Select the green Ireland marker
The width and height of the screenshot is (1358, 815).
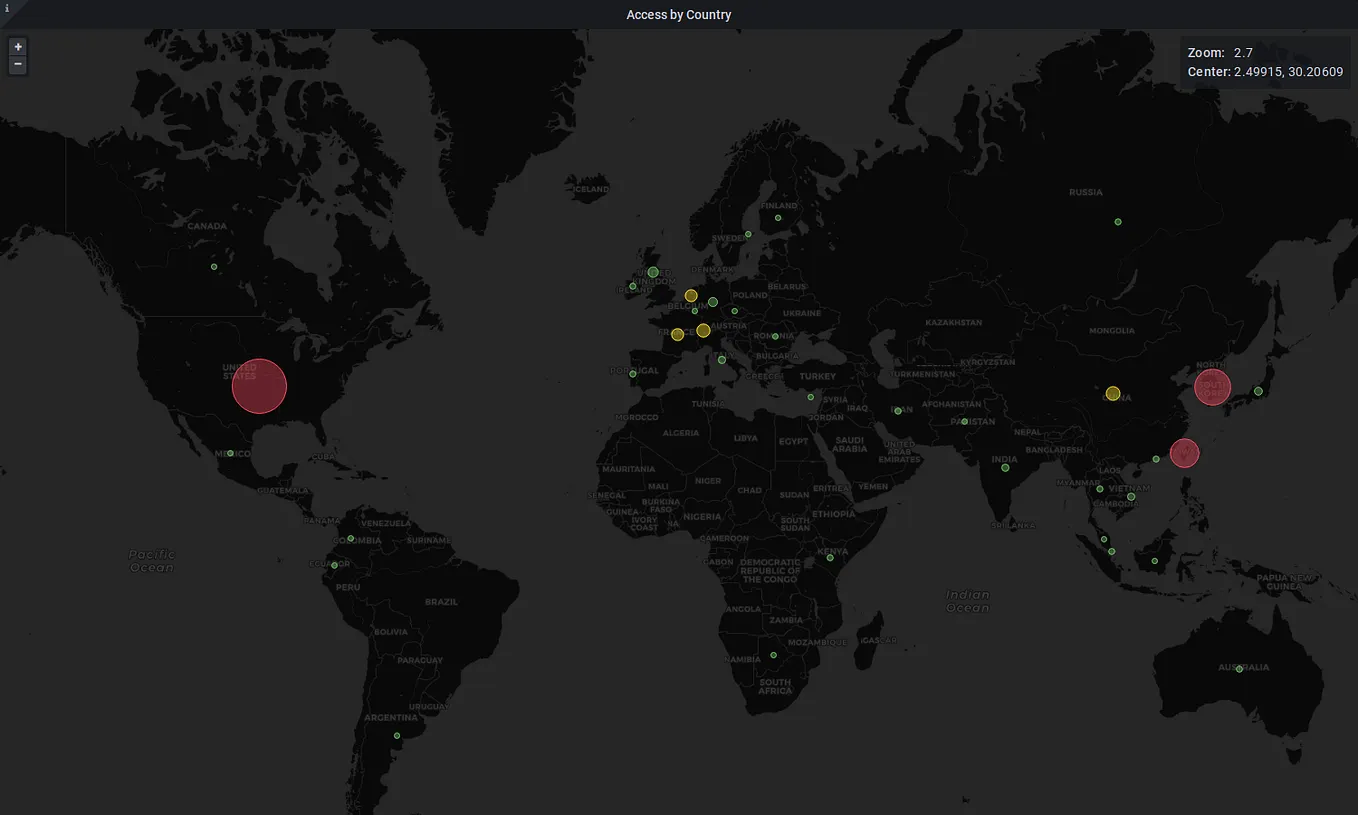pos(633,287)
